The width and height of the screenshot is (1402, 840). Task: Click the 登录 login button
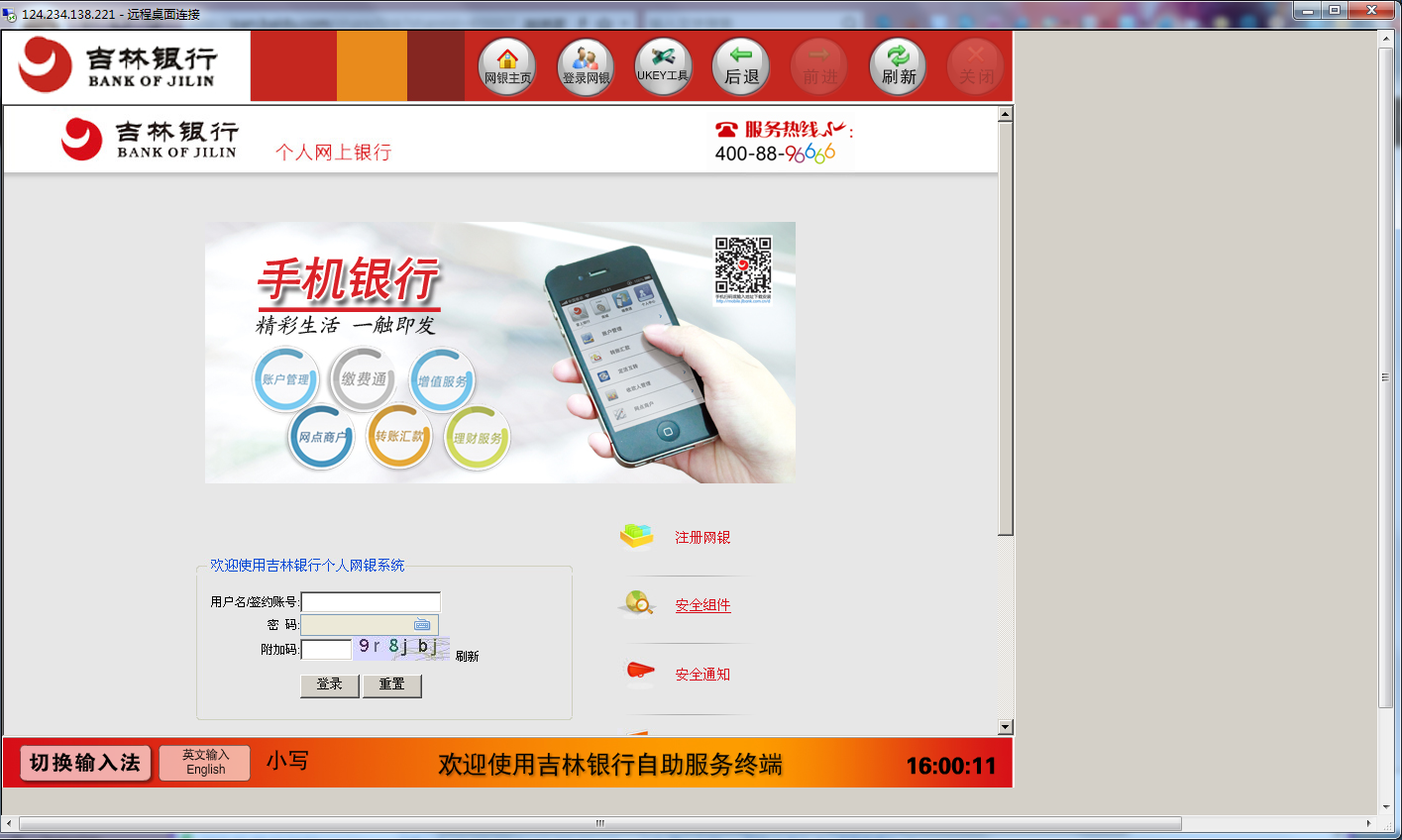pos(330,685)
